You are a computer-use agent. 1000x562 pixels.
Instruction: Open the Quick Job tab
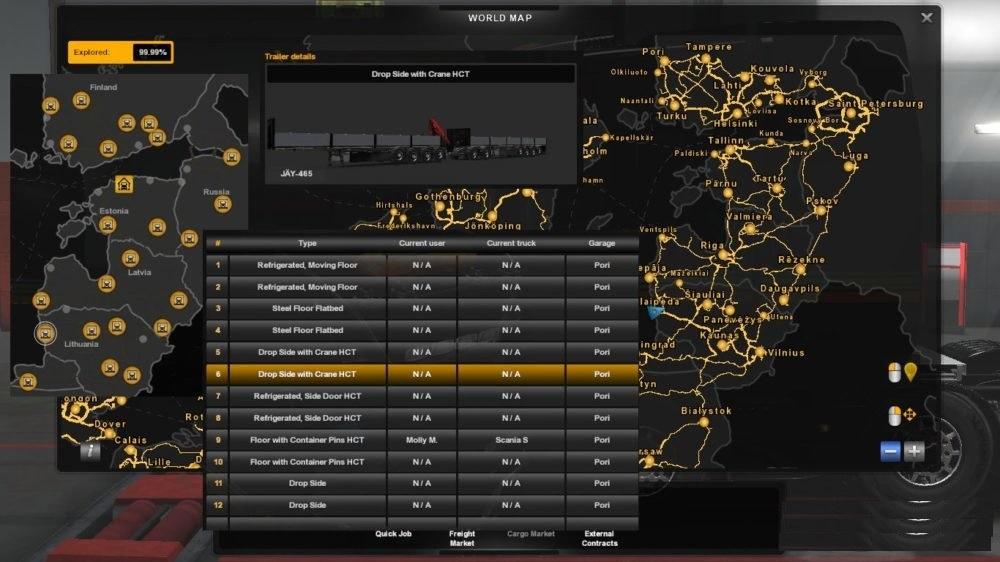[x=393, y=534]
